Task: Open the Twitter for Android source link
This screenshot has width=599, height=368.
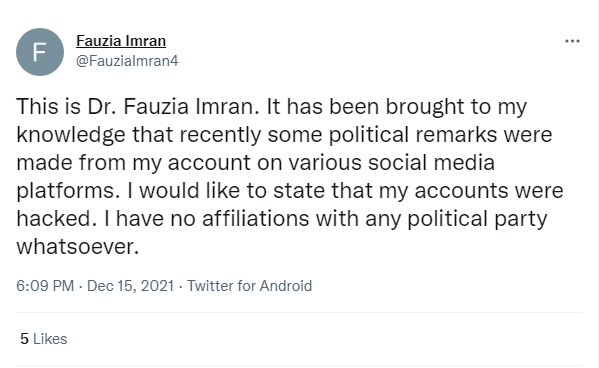Action: click(x=249, y=286)
